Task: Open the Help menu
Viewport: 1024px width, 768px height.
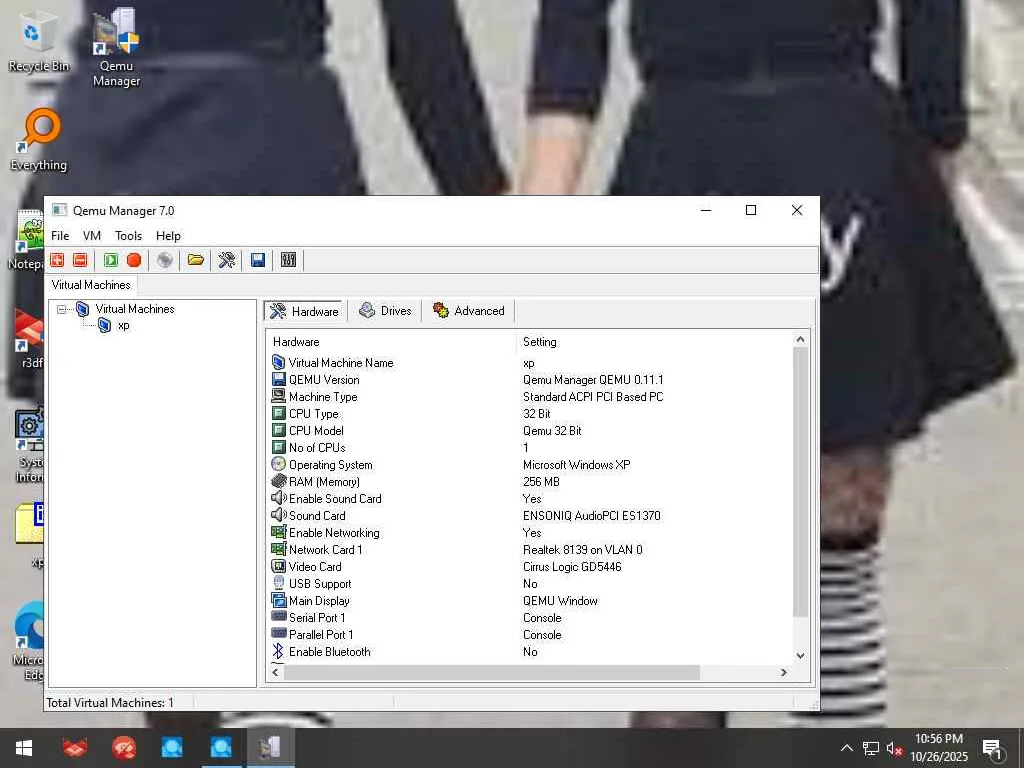Action: coord(168,236)
